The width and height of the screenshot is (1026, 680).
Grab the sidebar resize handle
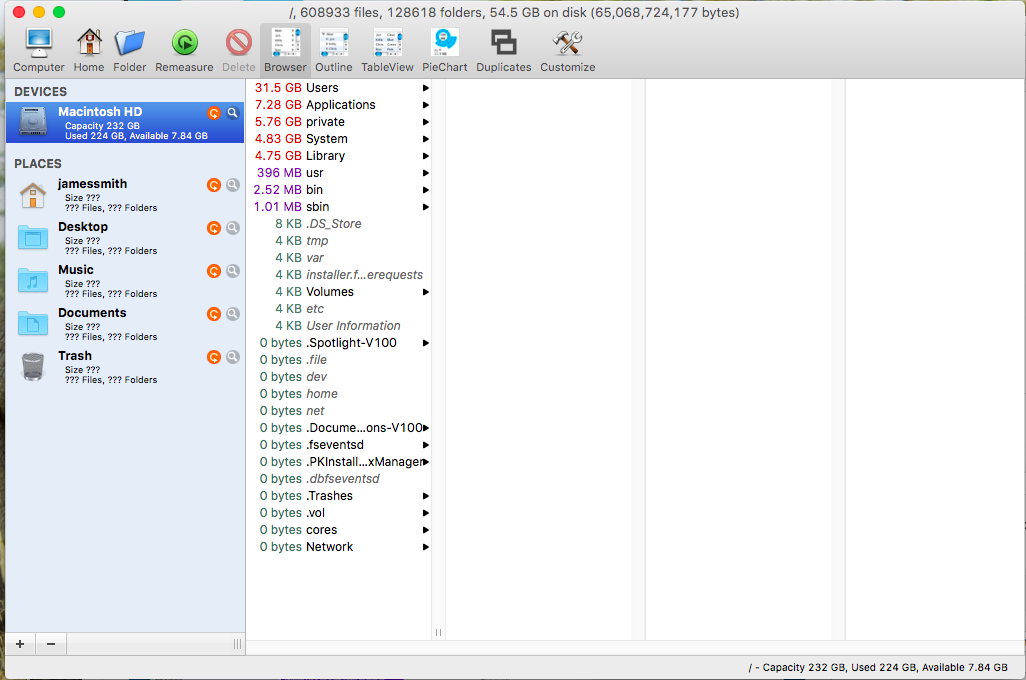[x=237, y=644]
